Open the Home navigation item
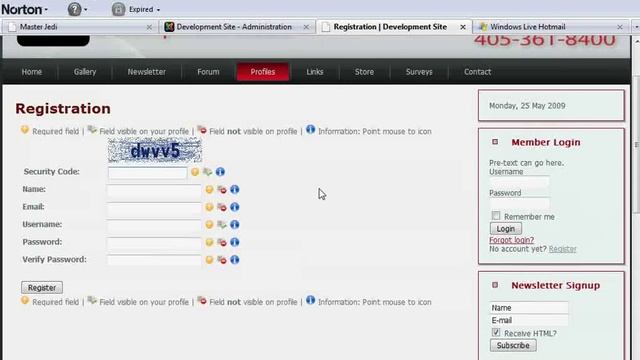640x360 pixels. click(31, 72)
